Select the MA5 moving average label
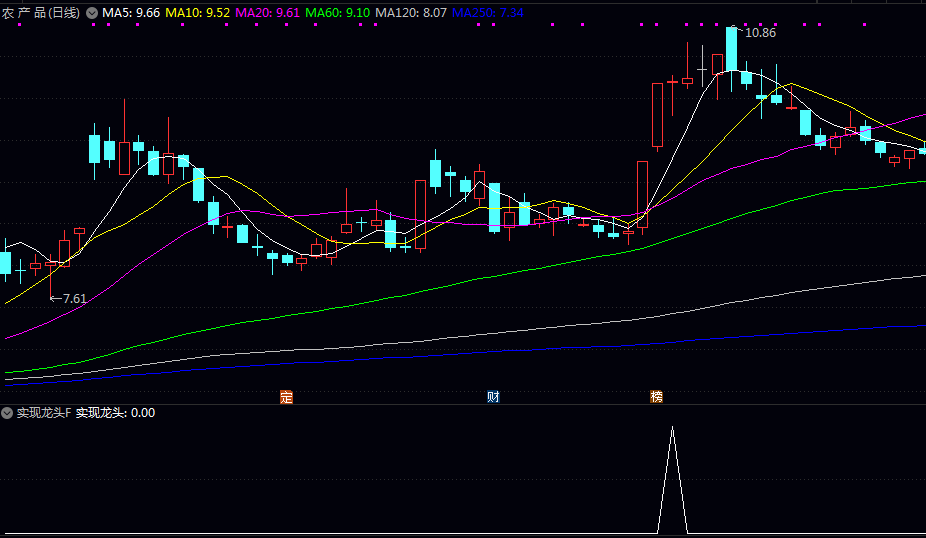 pos(131,12)
